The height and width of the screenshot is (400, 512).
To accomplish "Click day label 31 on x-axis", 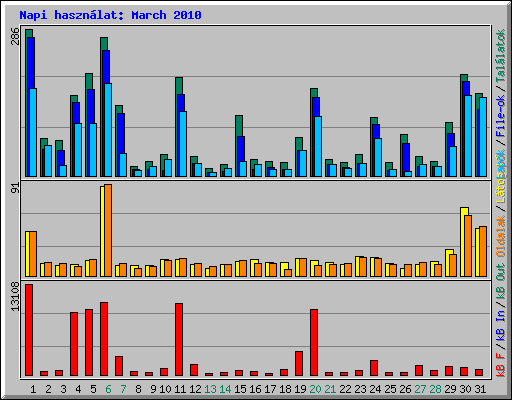I will 480,389.
